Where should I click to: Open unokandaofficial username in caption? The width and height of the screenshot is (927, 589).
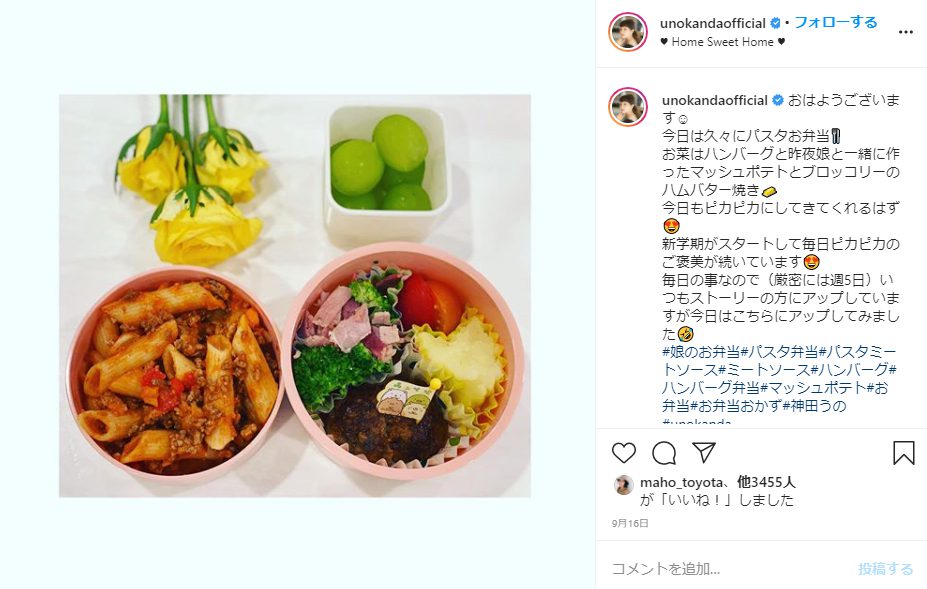(715, 100)
